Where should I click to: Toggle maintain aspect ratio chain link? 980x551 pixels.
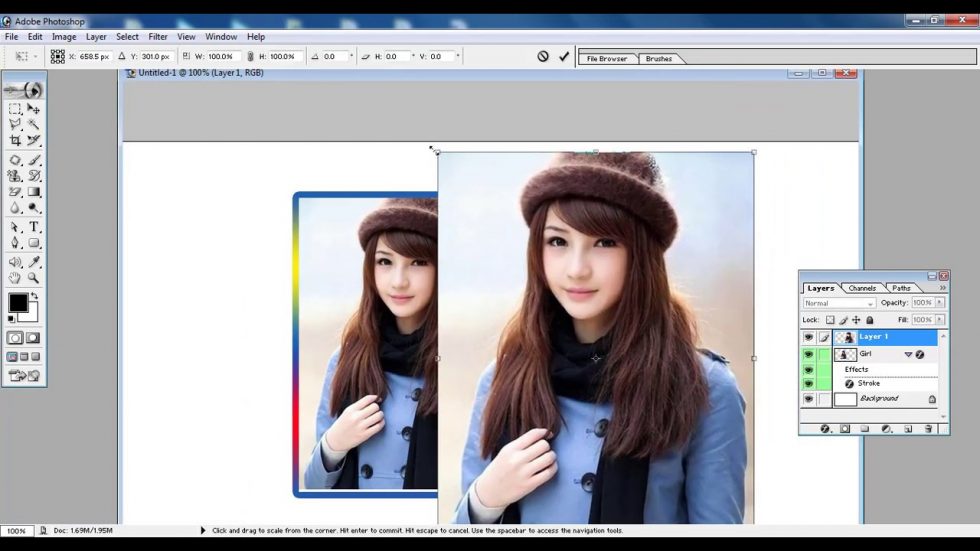(250, 56)
